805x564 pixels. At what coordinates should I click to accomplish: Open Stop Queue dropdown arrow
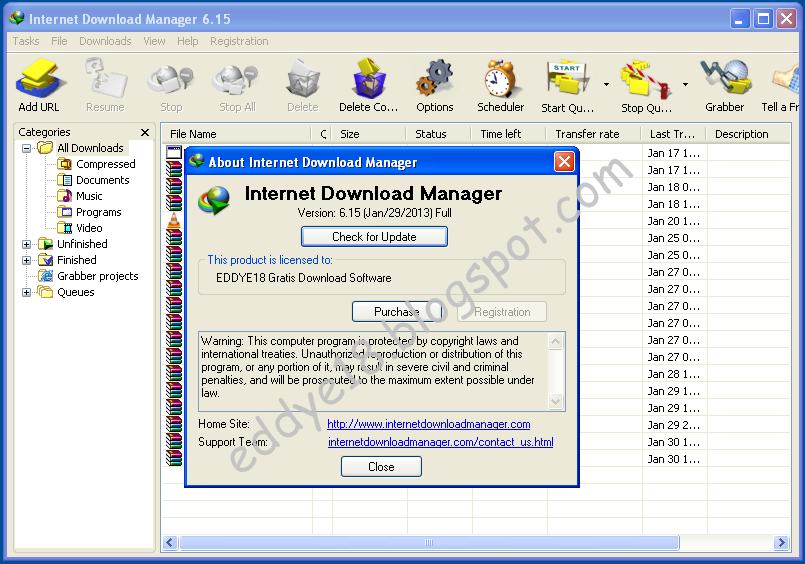[685, 84]
